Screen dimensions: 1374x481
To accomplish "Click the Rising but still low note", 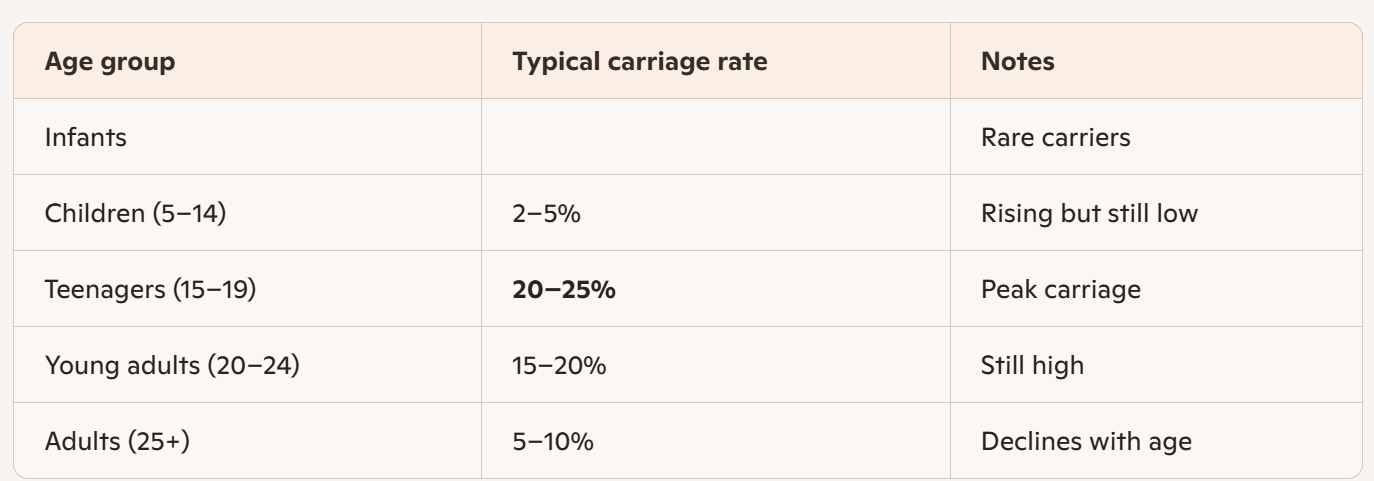I will coord(1089,213).
